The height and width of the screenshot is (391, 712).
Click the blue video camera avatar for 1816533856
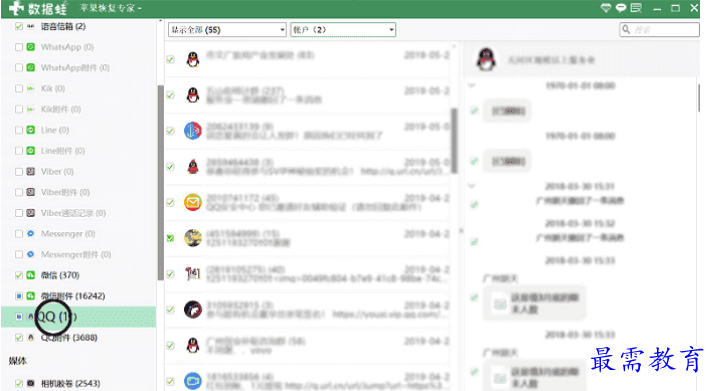[x=193, y=381]
